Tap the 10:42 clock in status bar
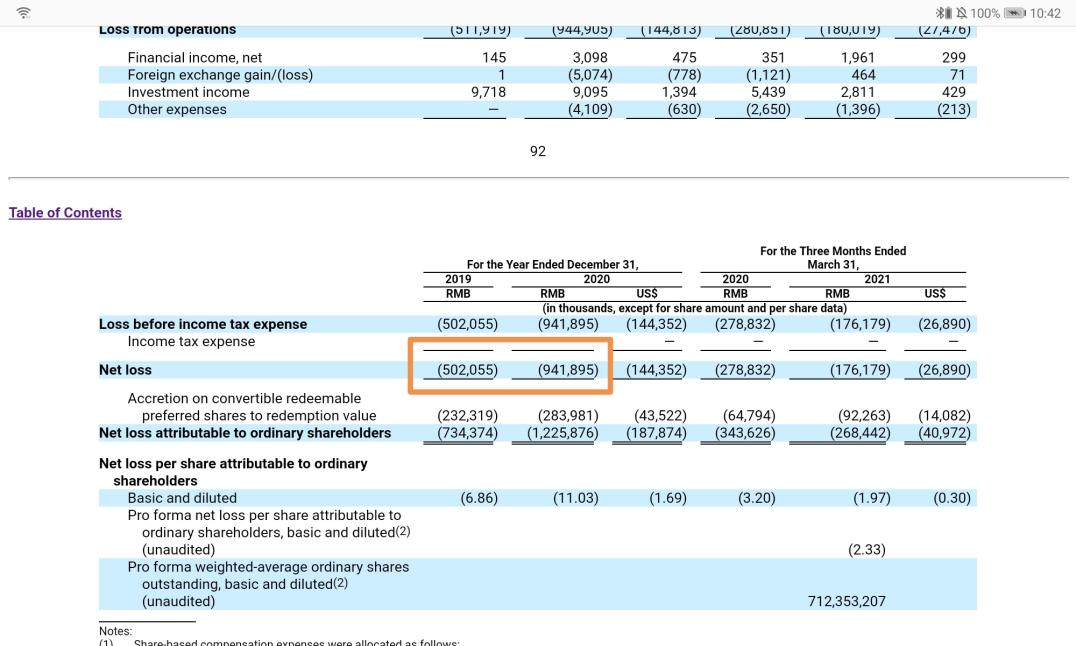Viewport: 1076px width, 646px height. [x=1045, y=13]
